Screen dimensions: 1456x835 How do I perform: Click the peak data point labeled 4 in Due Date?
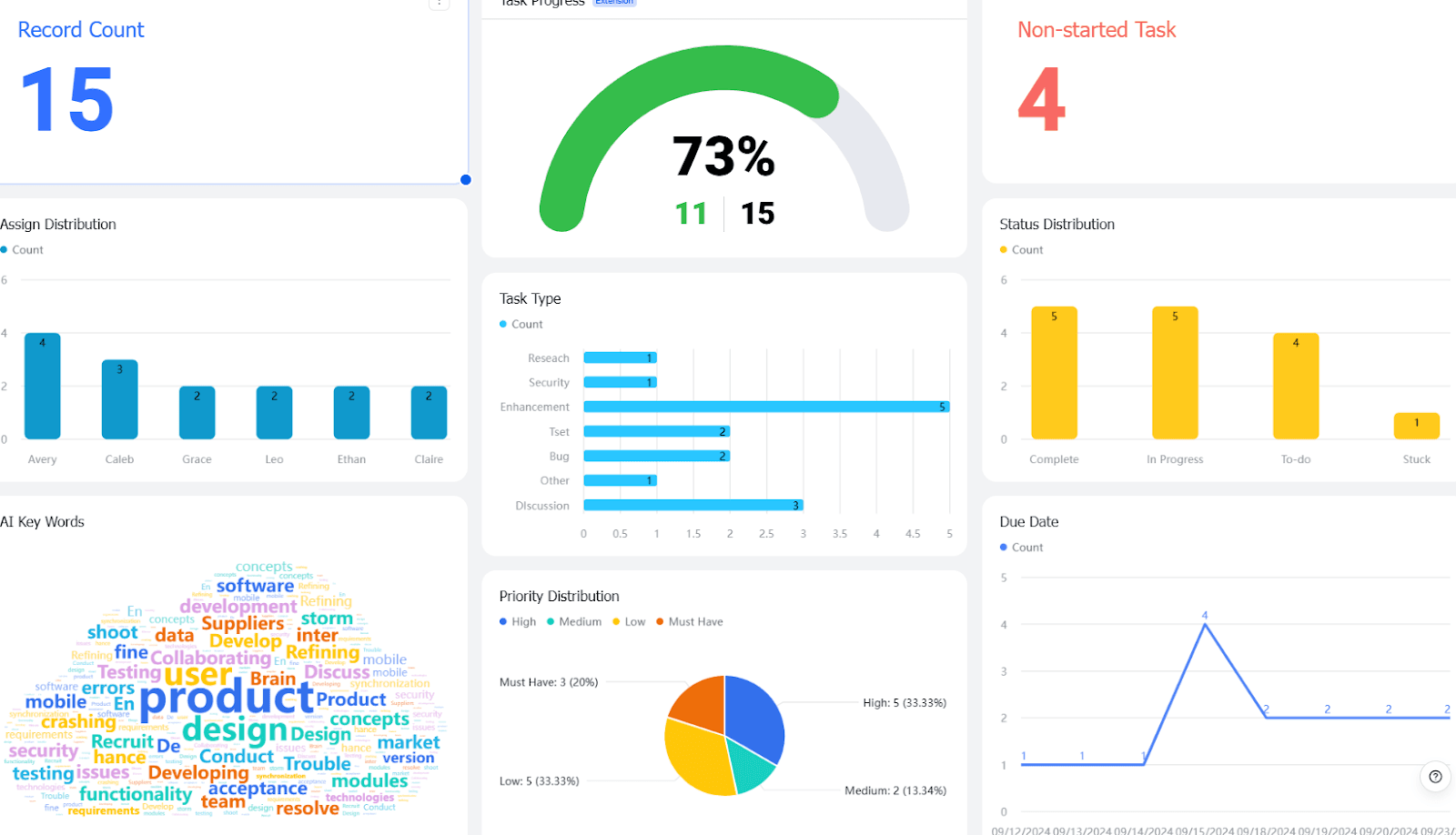click(1205, 624)
